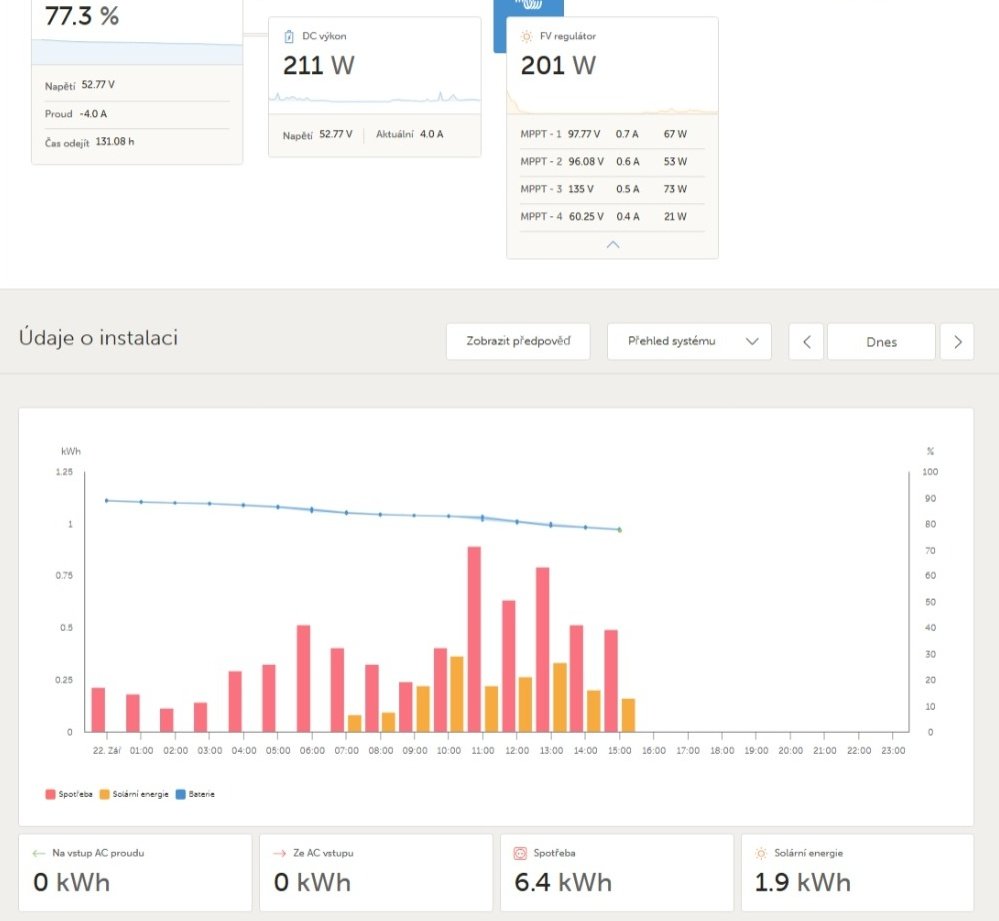Screen dimensions: 999x921
Task: Click the Dnes date button
Action: tap(881, 341)
